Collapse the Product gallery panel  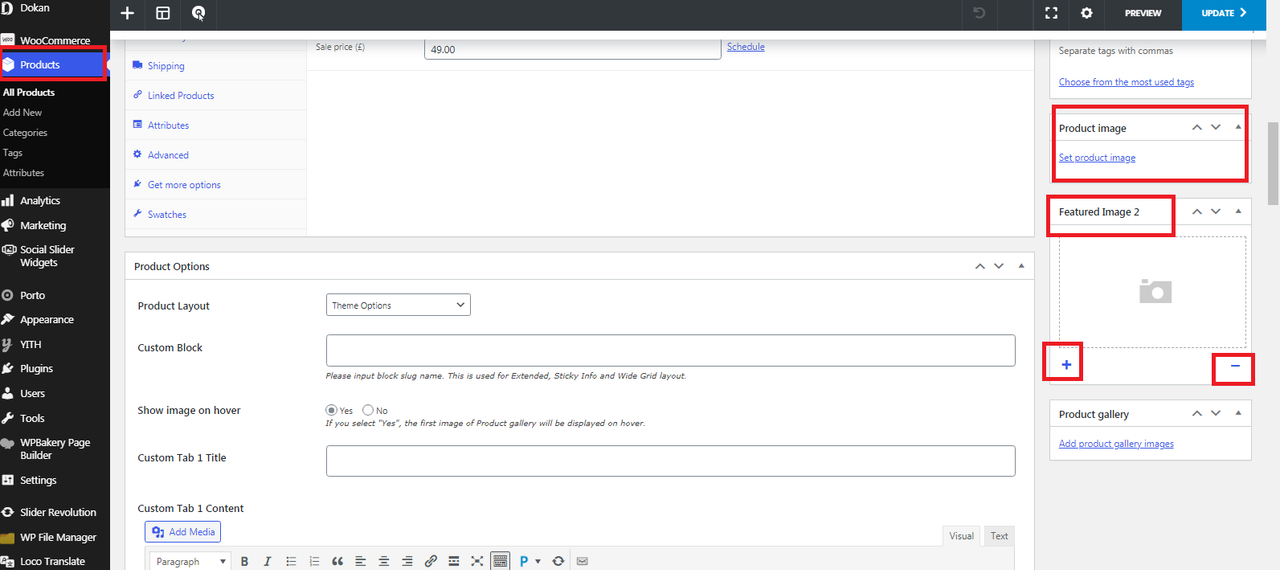coord(1238,413)
